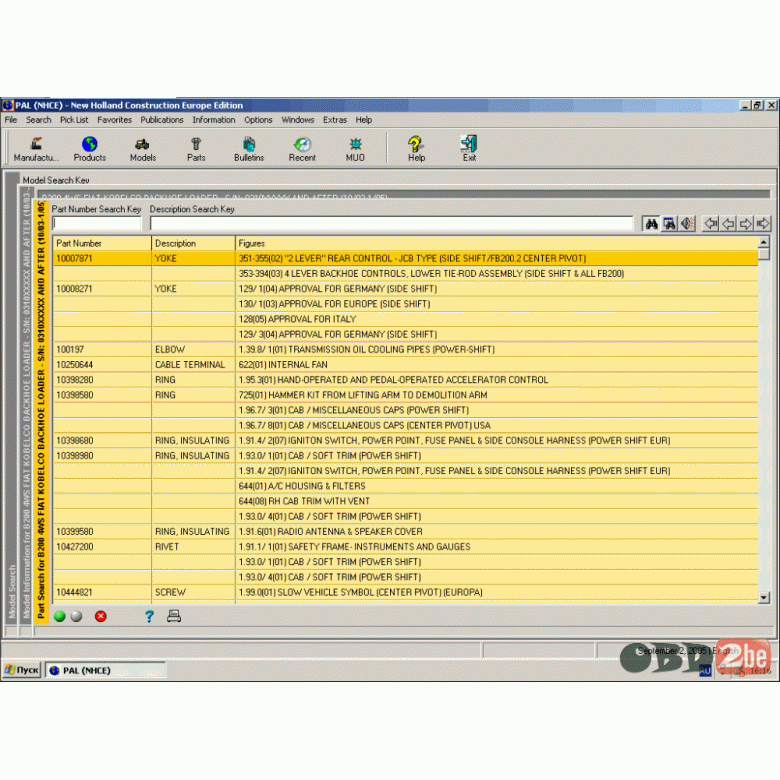780x780 pixels.
Task: Click PAL (NHCE) taskbar button
Action: click(105, 670)
